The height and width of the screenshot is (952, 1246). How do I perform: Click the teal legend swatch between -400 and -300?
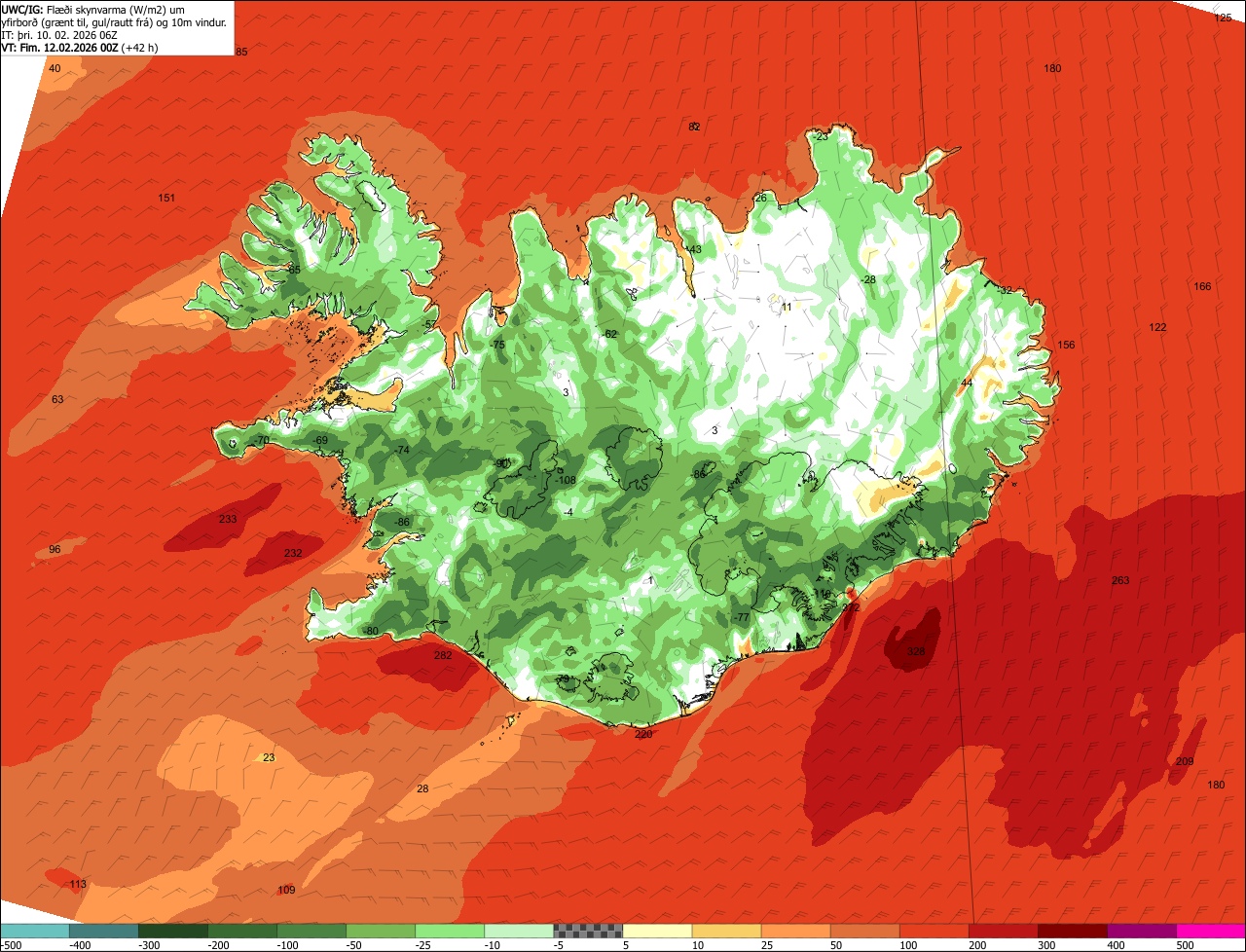103,931
